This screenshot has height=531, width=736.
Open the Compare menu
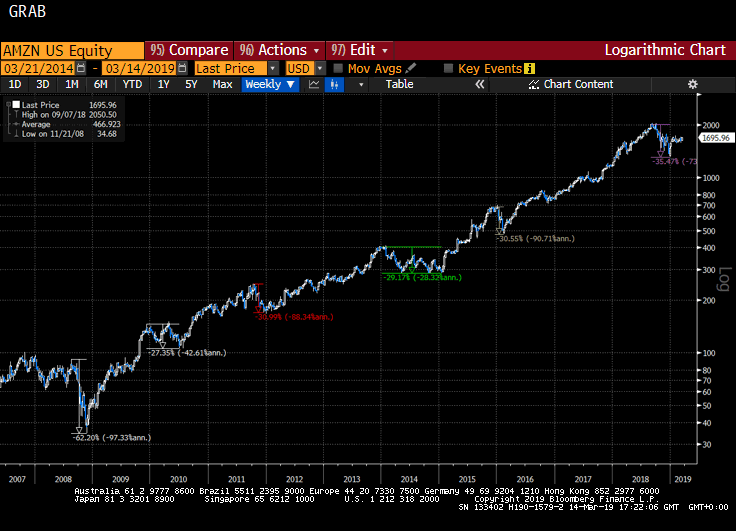[x=189, y=50]
